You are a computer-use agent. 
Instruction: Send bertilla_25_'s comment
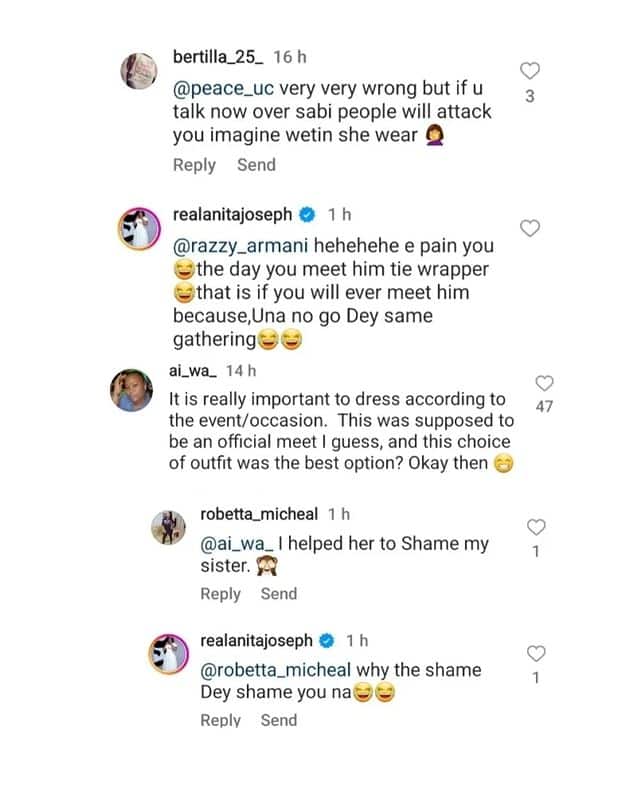[256, 165]
